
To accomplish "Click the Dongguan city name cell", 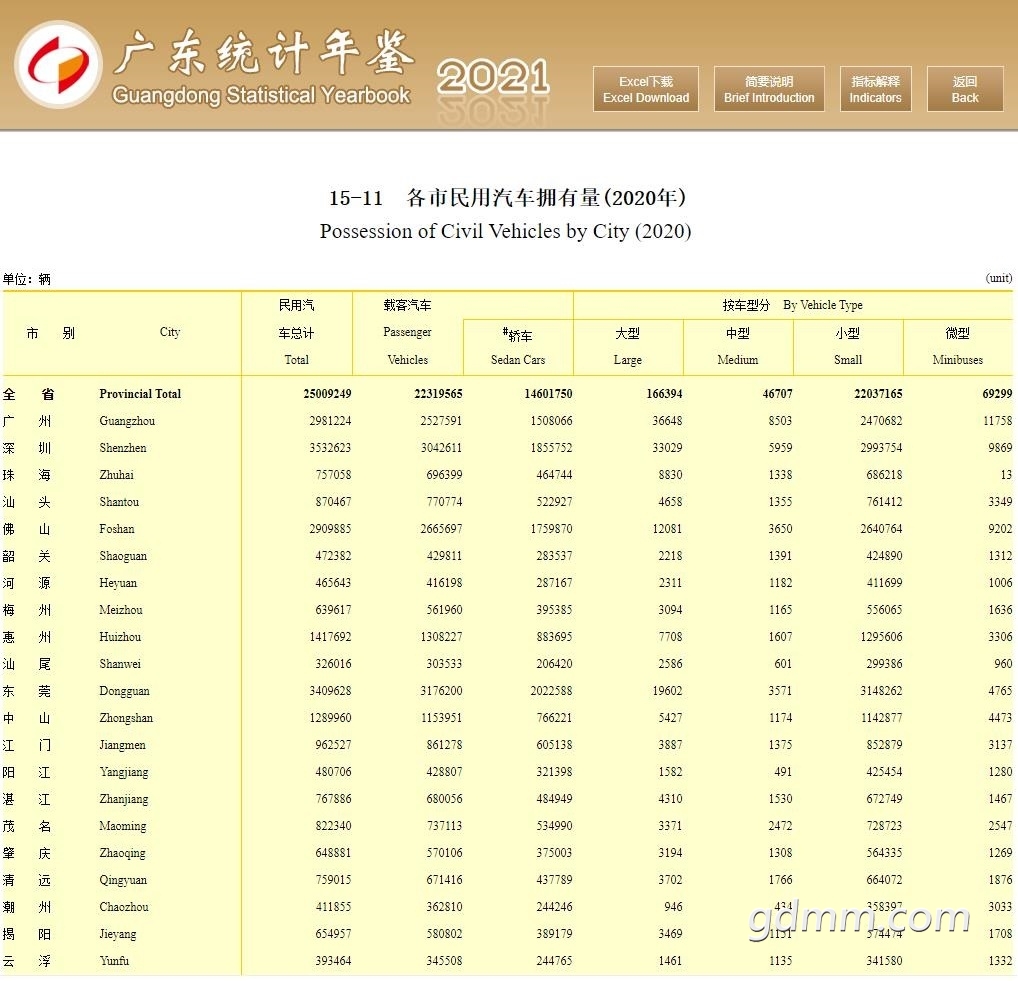I will click(x=125, y=691).
